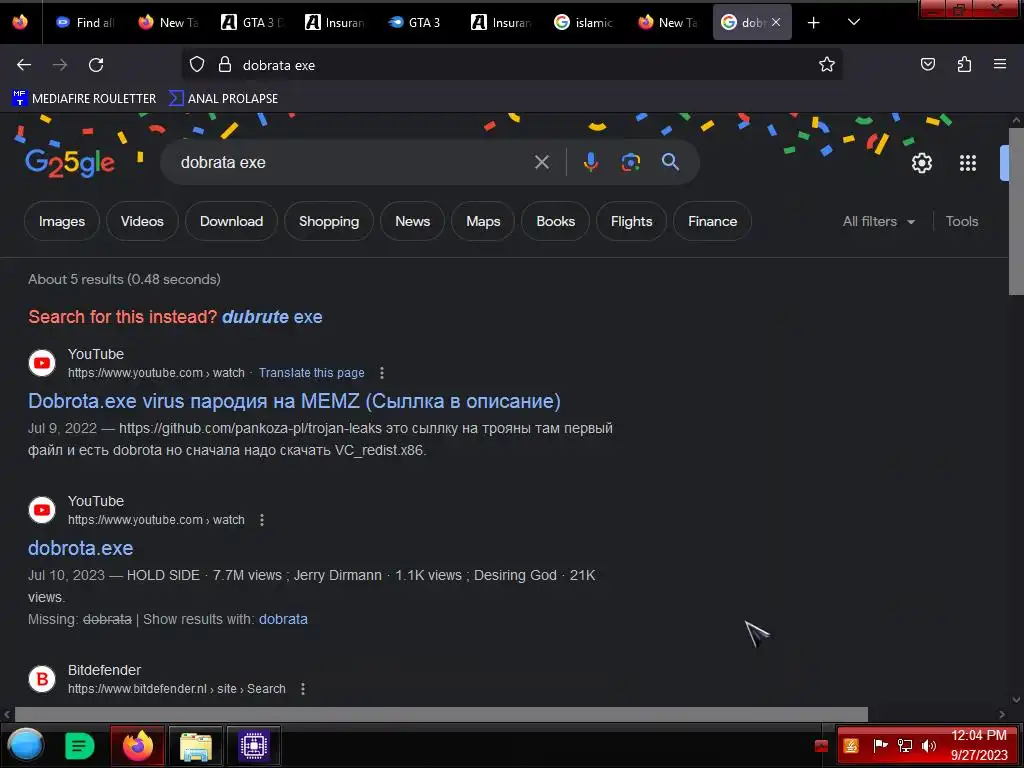Select the Shopping filter chip
Image resolution: width=1024 pixels, height=768 pixels.
point(329,221)
